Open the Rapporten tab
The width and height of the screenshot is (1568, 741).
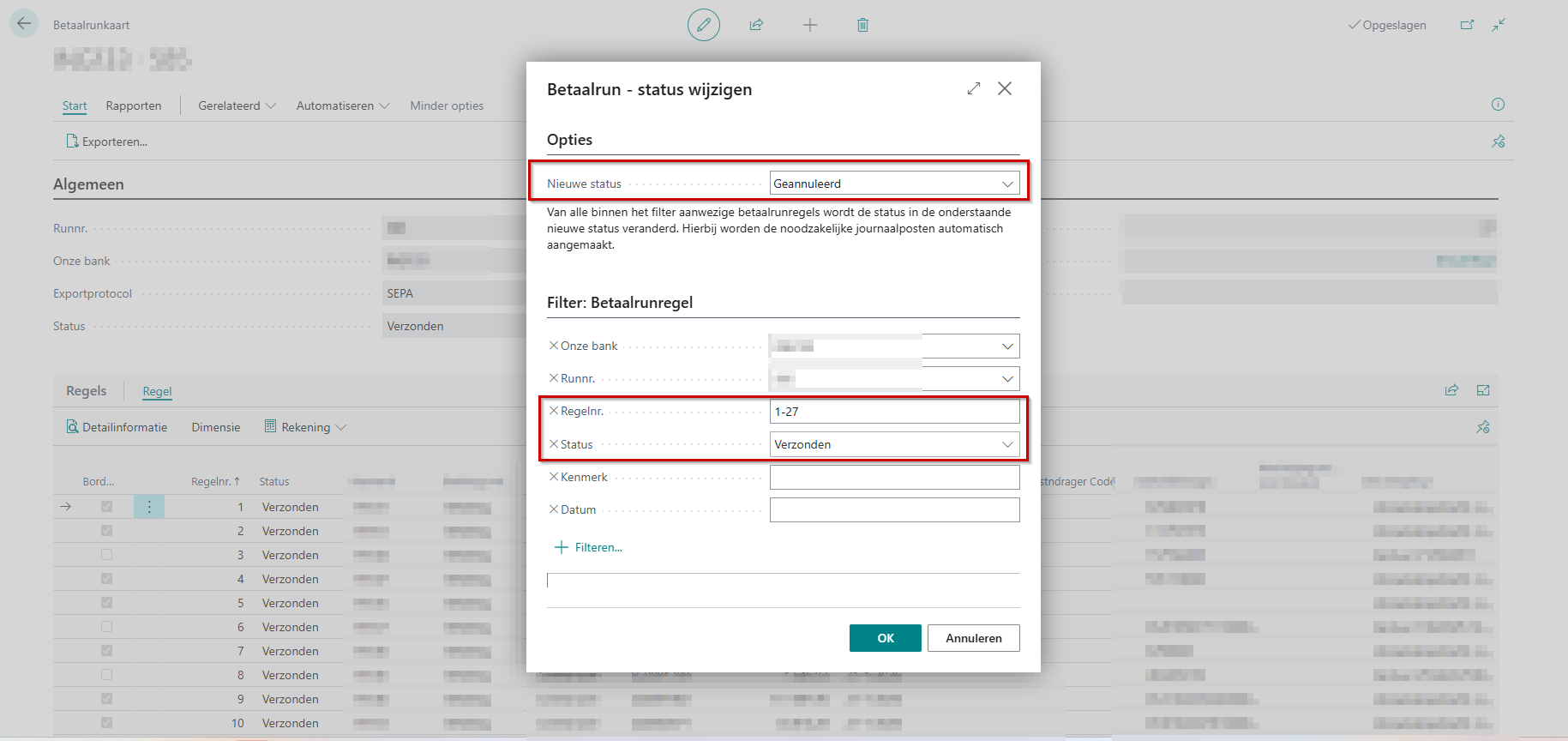click(134, 105)
